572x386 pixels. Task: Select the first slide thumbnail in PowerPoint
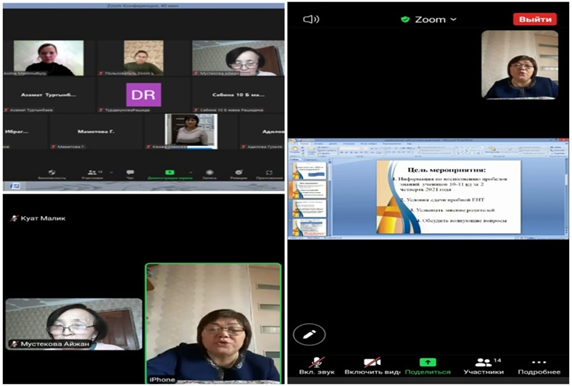[x=308, y=170]
